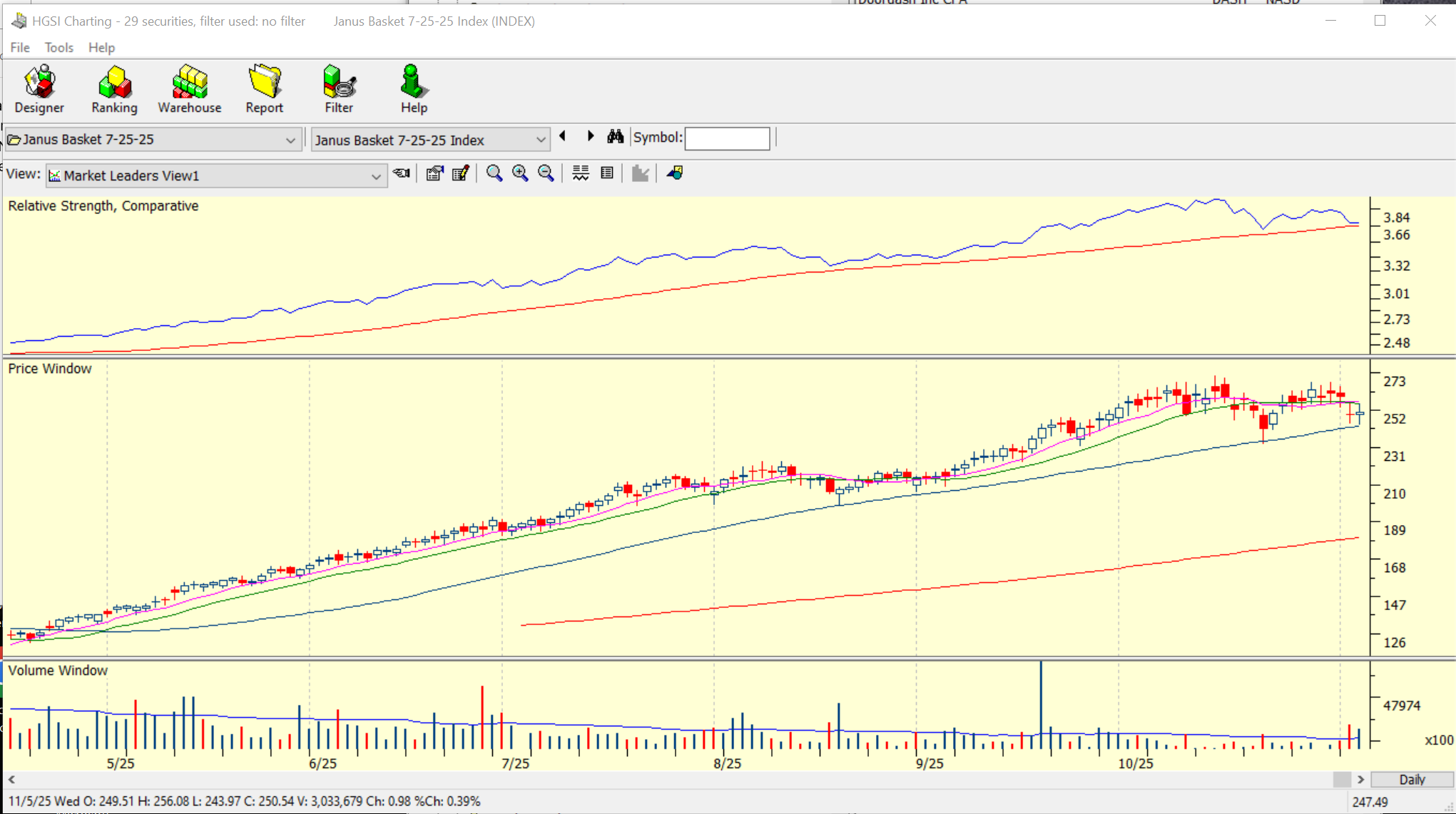Click the zoom out magnifier icon
The width and height of the screenshot is (1456, 814).
[546, 173]
